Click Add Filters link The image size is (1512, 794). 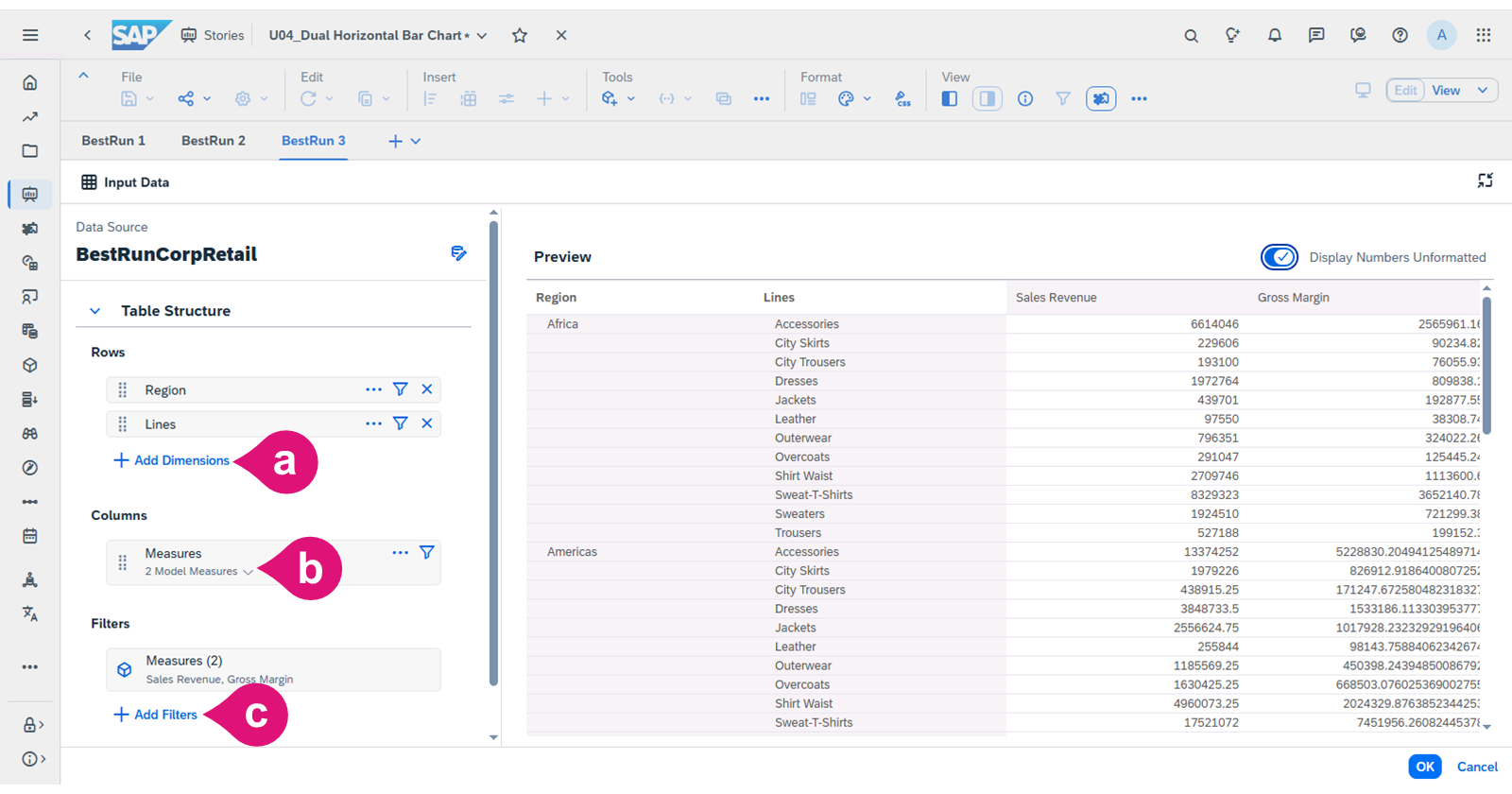click(x=156, y=715)
